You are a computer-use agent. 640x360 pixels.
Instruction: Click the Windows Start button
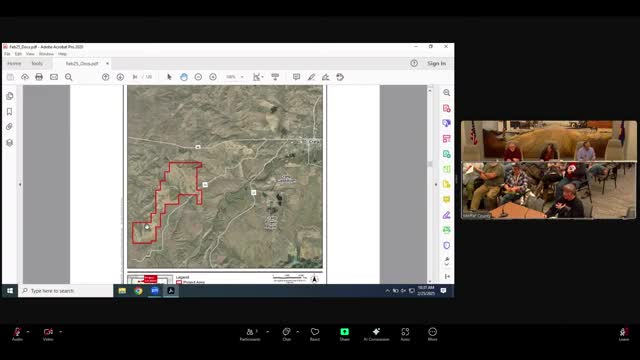click(10, 291)
